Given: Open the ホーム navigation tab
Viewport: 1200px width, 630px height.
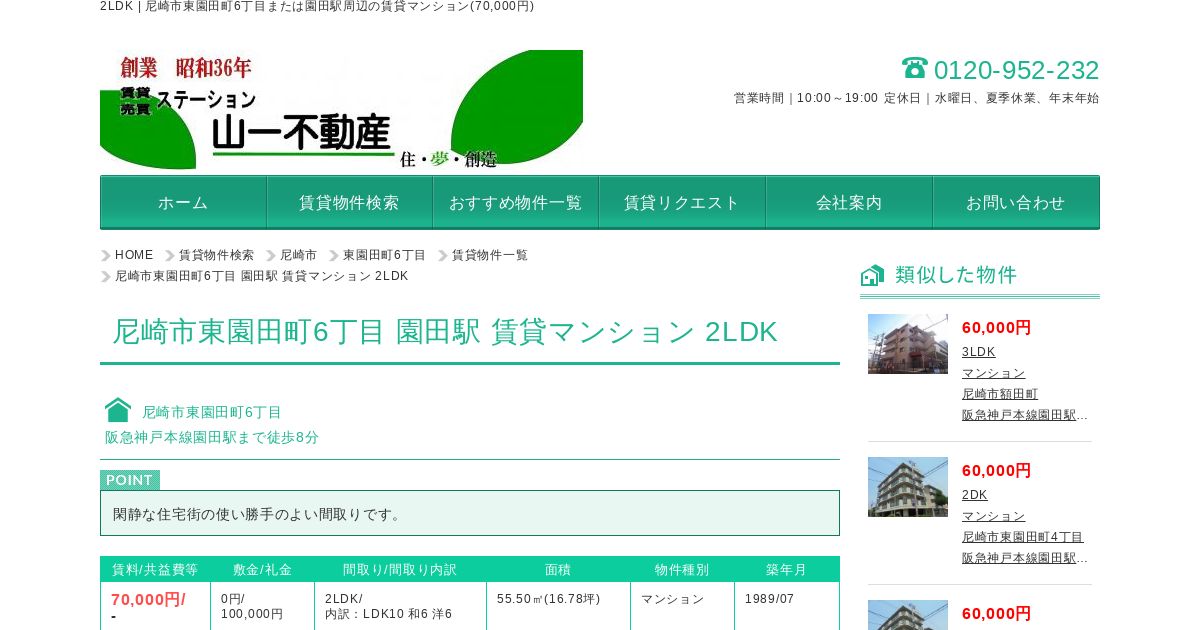Looking at the screenshot, I should pyautogui.click(x=183, y=202).
